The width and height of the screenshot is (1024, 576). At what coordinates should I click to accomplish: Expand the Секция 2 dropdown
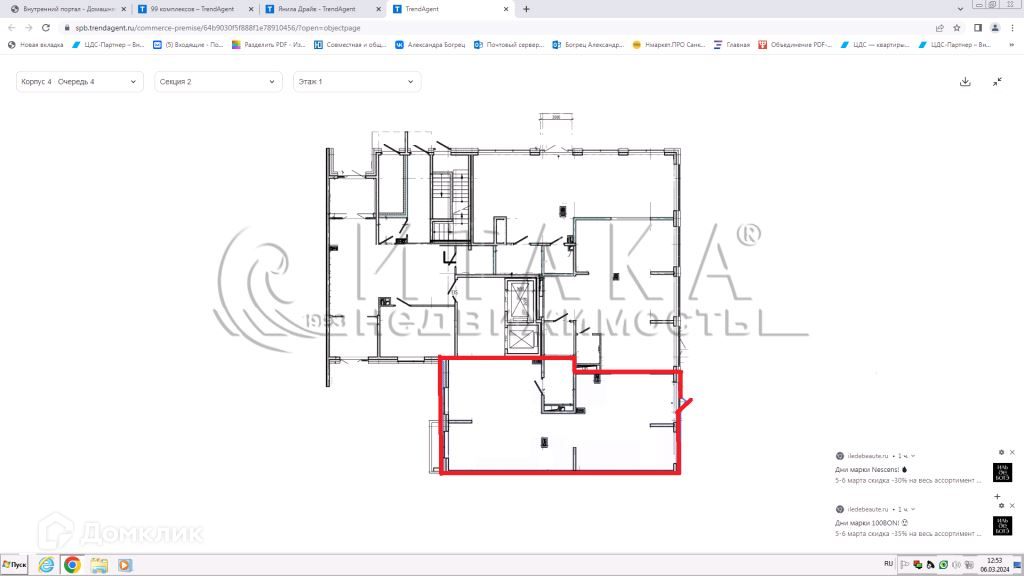218,82
